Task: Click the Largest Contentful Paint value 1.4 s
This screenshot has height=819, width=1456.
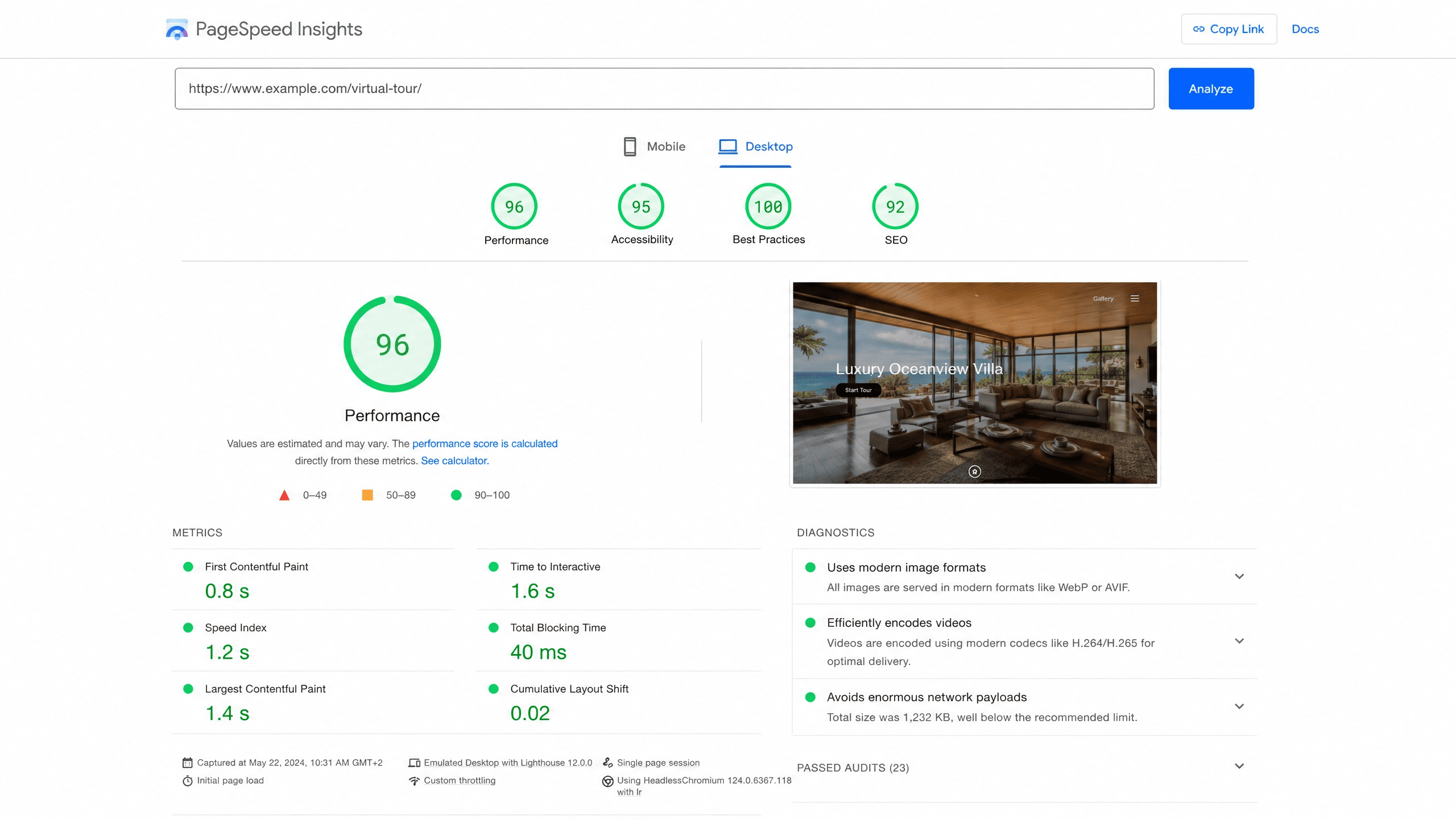Action: (x=227, y=713)
